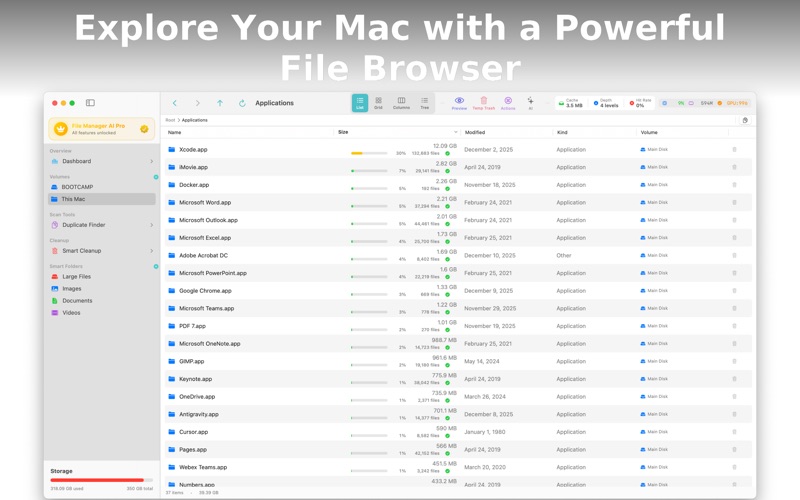Image resolution: width=800 pixels, height=500 pixels.
Task: Click the Hit Rate 0% indicator
Action: point(641,103)
